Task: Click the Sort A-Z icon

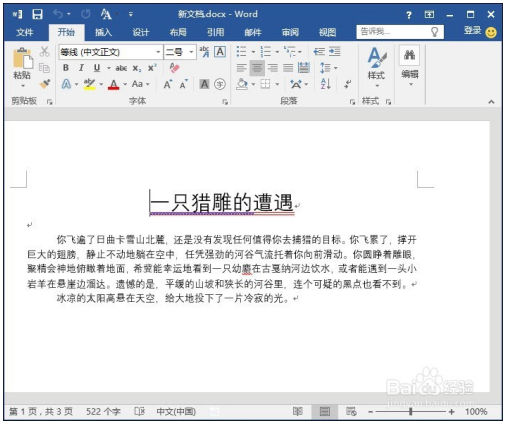Action: [x=325, y=84]
